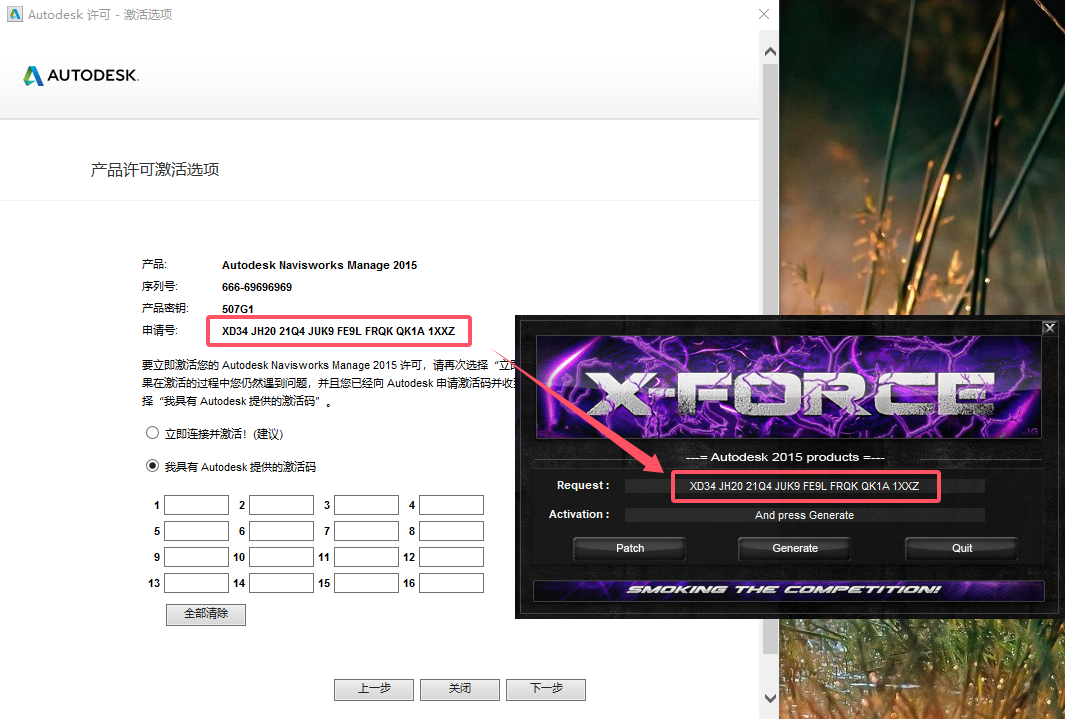Image resolution: width=1065 pixels, height=719 pixels.
Task: Select the 我具有 Autodesk 提供的激活码 radio option
Action: 153,466
